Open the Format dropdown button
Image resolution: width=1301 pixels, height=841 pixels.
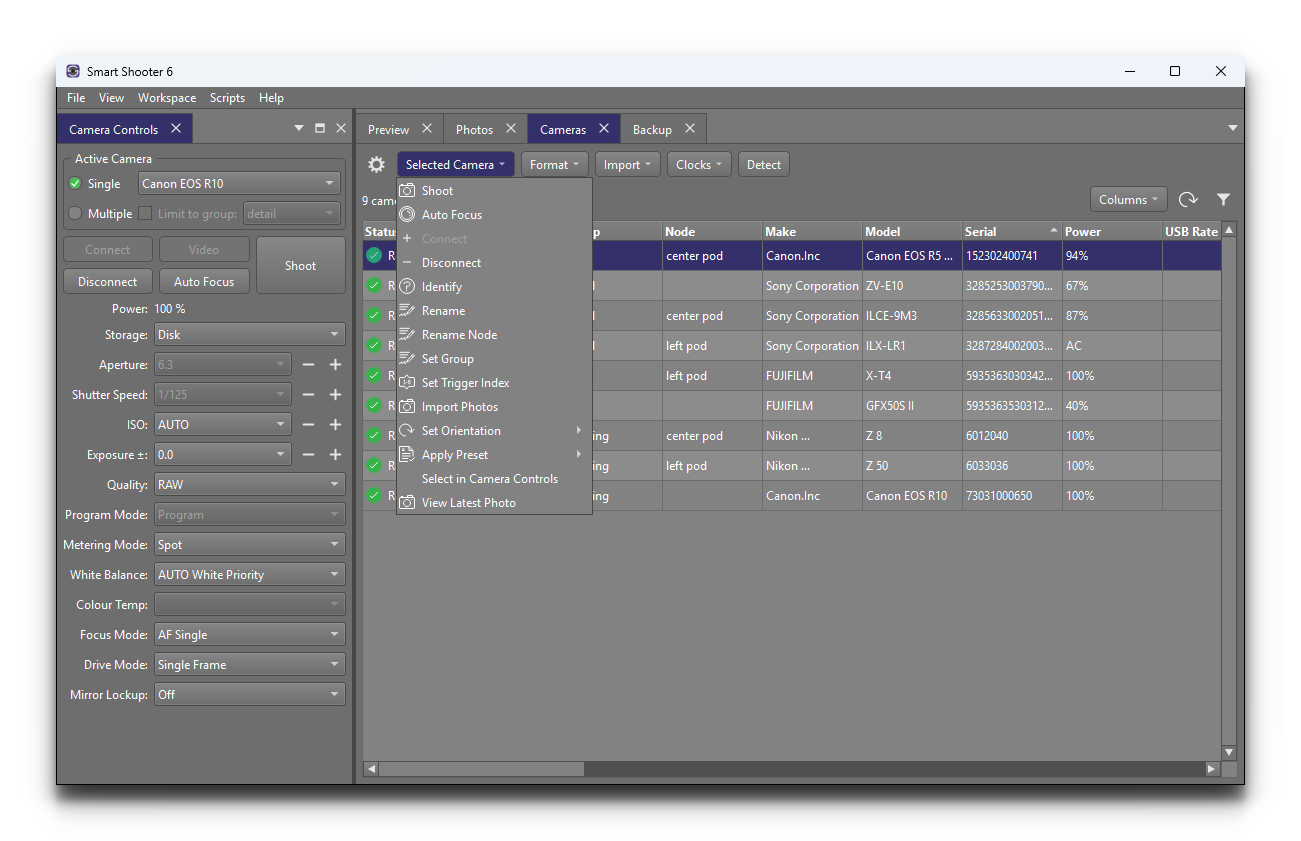coord(555,165)
